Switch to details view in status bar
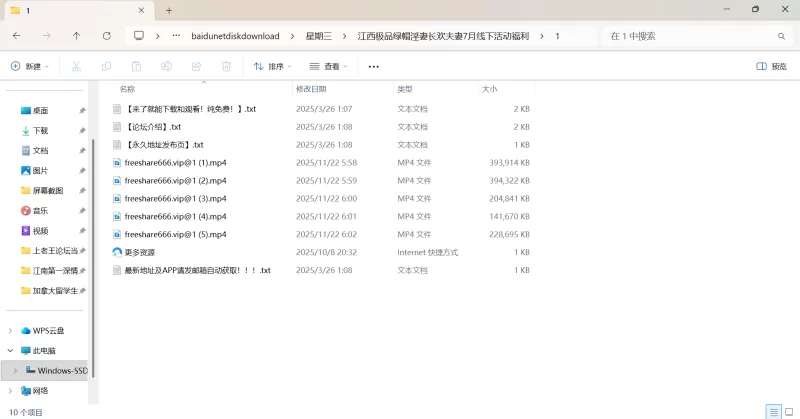Viewport: 800px width, 419px height. 772,411
